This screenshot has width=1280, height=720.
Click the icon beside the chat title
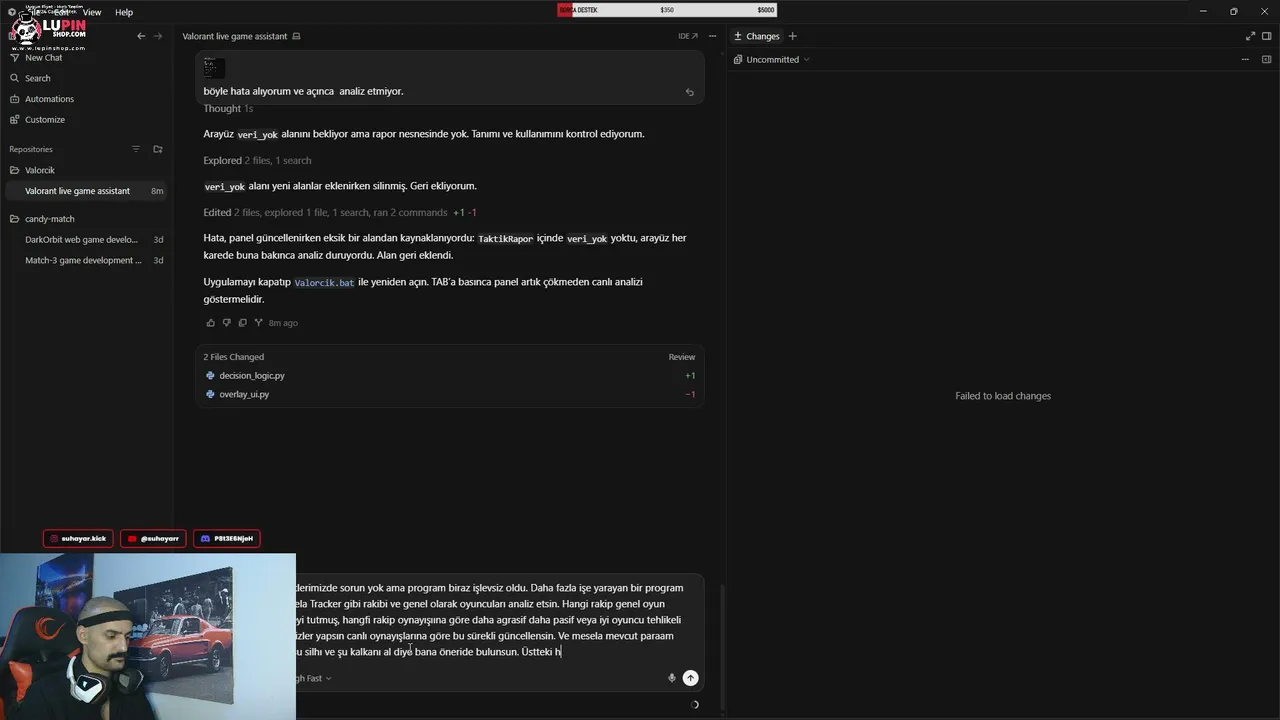click(x=296, y=36)
